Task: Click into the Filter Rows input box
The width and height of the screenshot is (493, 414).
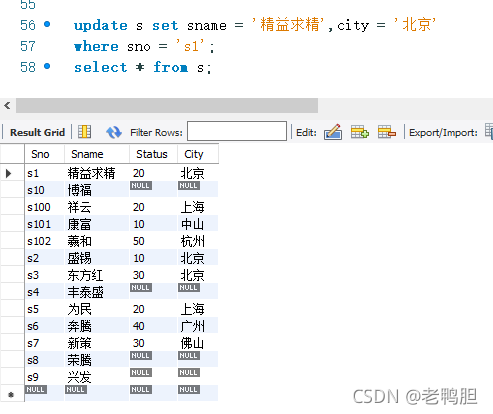Action: pyautogui.click(x=237, y=131)
